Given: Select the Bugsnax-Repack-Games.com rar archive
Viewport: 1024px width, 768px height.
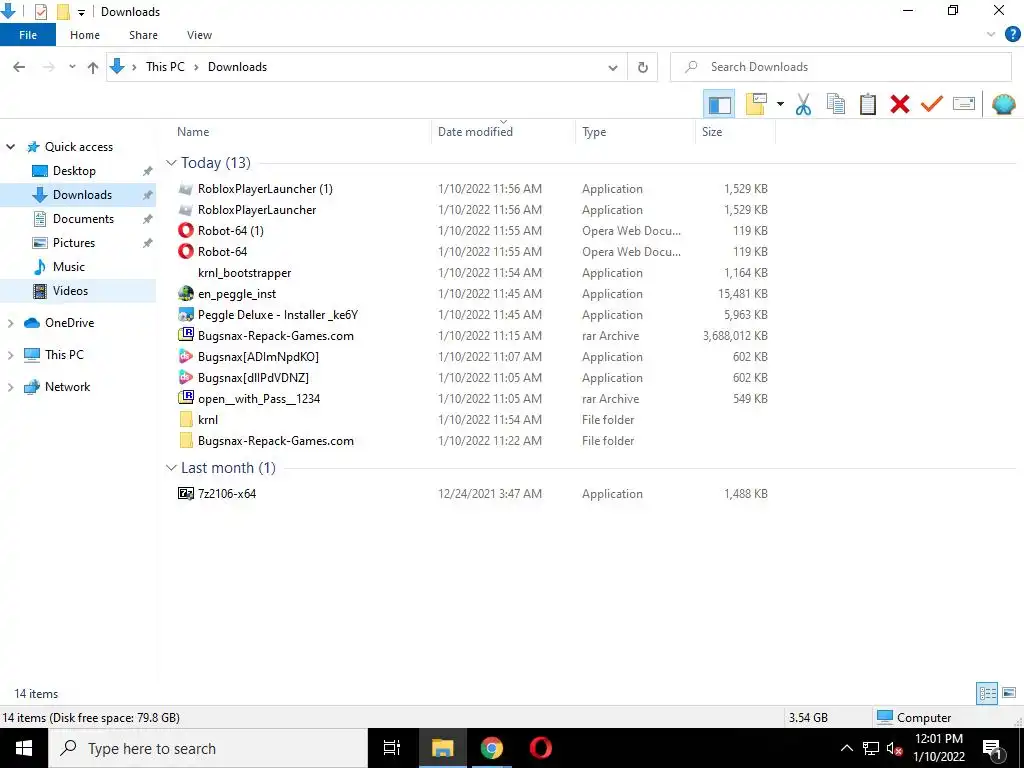Looking at the screenshot, I should [x=276, y=336].
